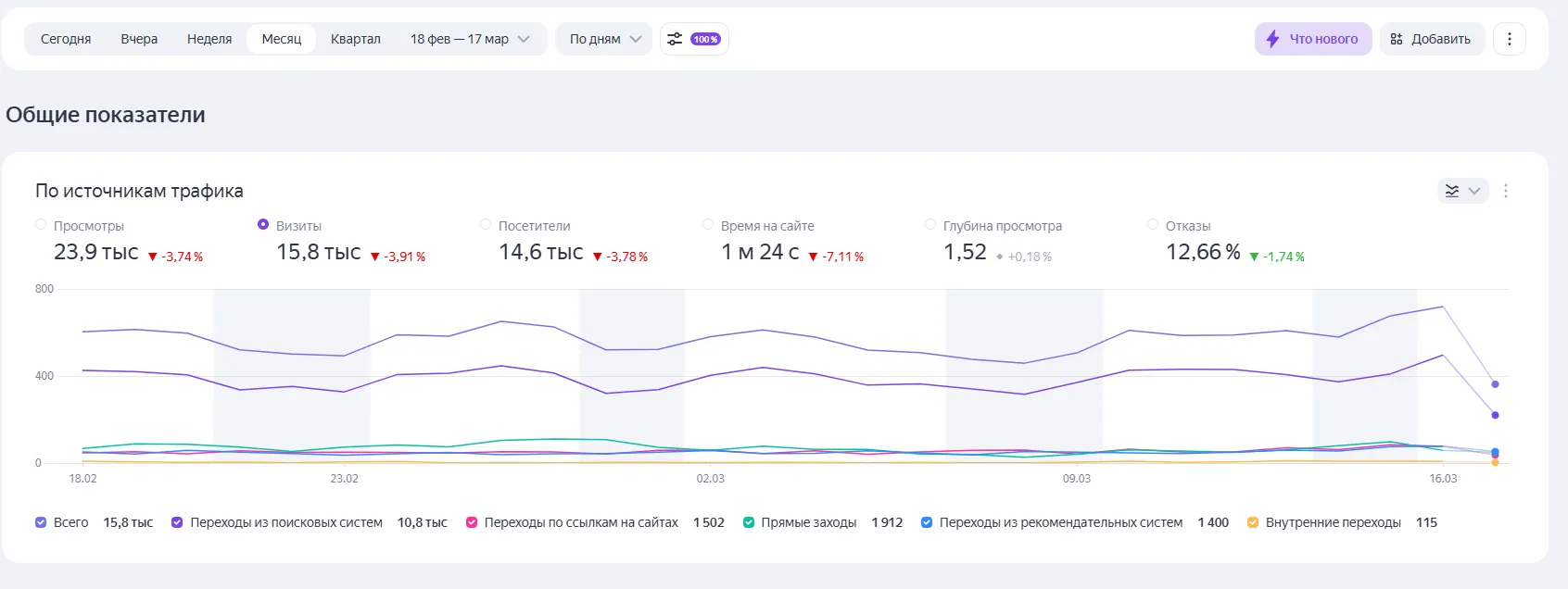The width and height of the screenshot is (1568, 589).
Task: Open the traffic sources widget options menu
Action: pos(1506,191)
